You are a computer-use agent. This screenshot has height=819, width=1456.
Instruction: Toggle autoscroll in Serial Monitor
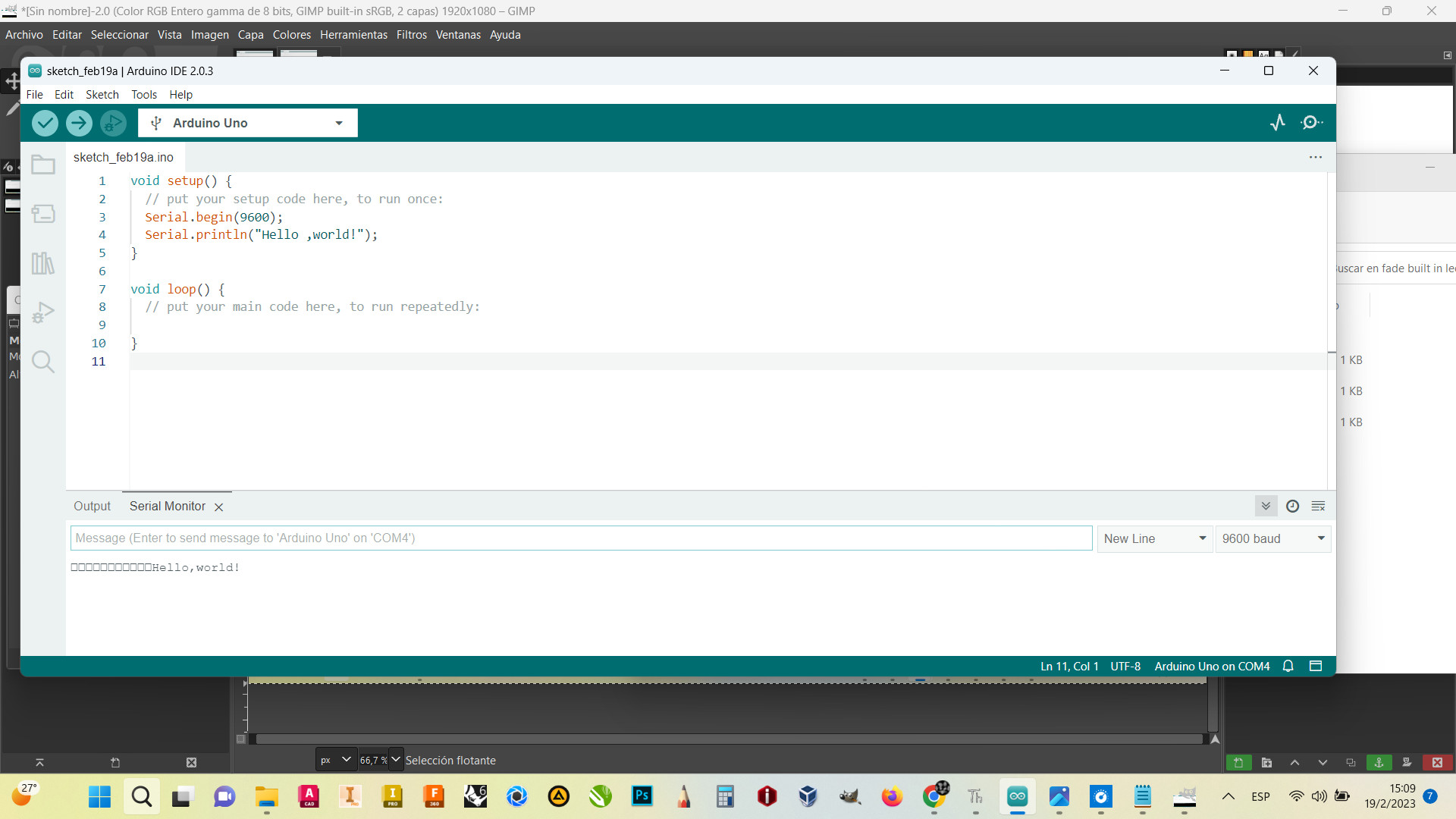click(1266, 506)
